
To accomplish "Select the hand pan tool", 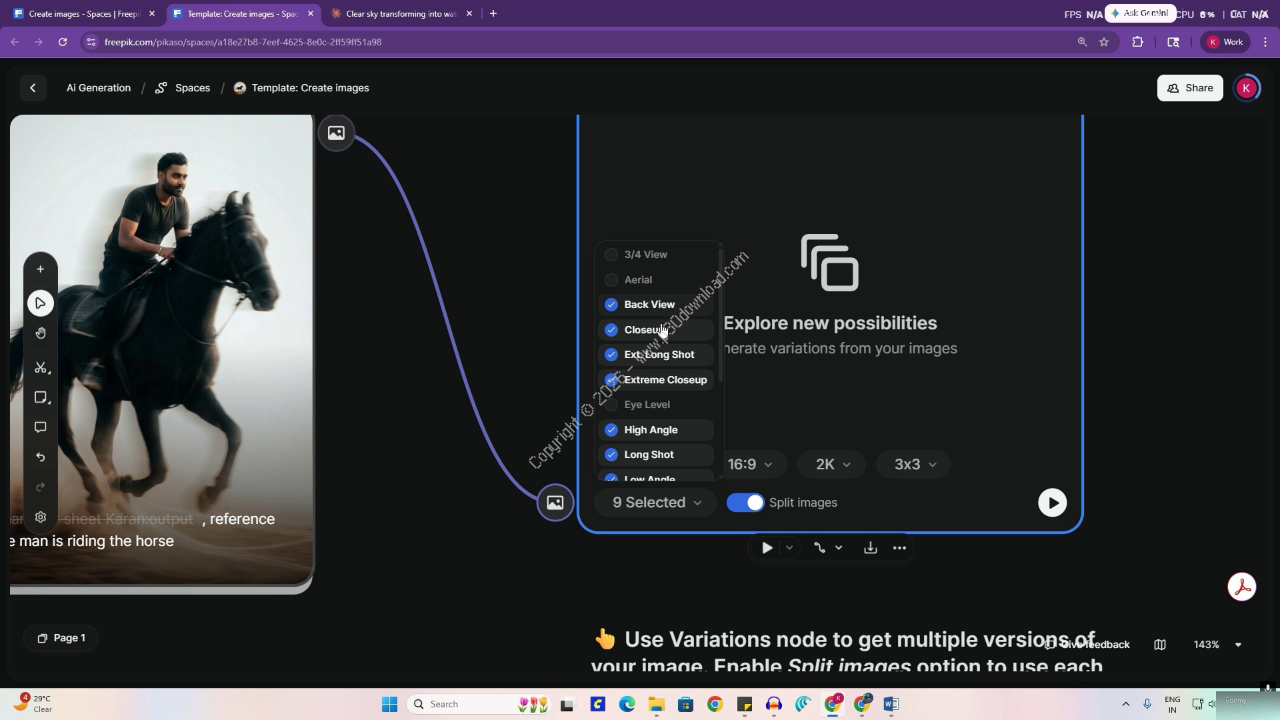I will point(40,333).
